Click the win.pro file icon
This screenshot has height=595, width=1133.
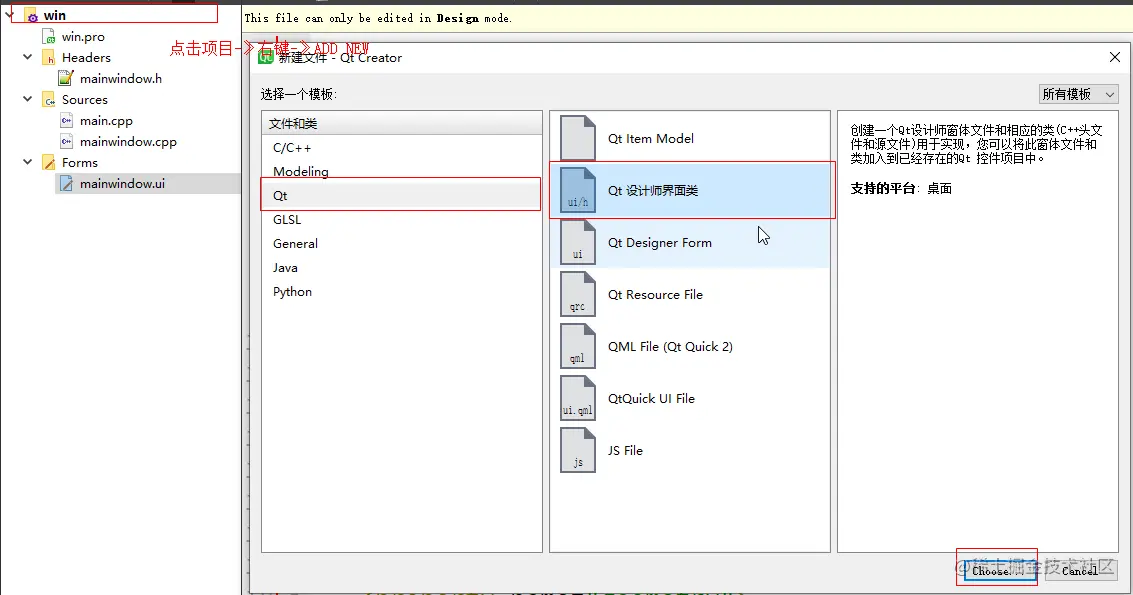[x=48, y=36]
